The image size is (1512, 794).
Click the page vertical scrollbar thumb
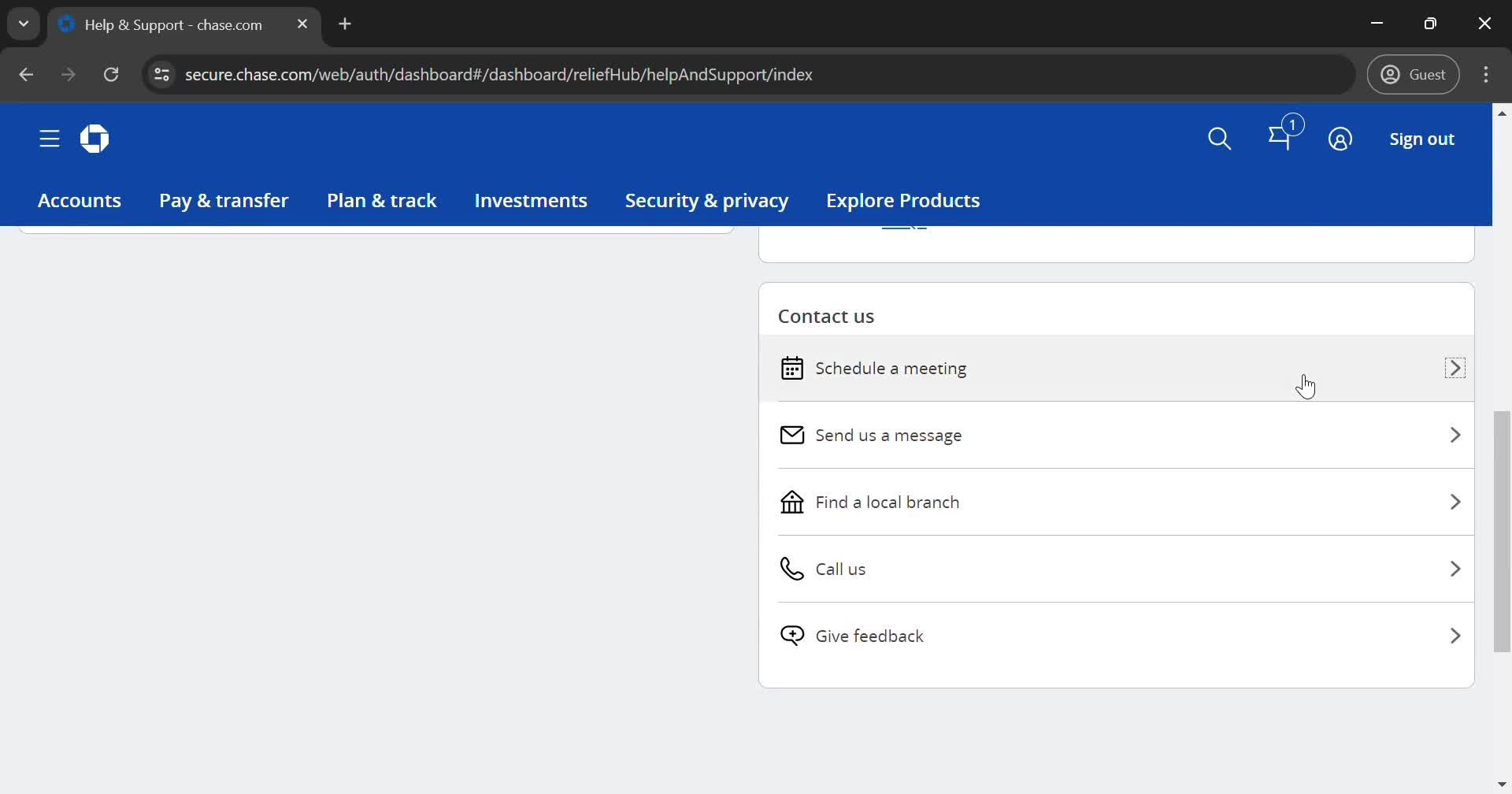tap(1502, 532)
